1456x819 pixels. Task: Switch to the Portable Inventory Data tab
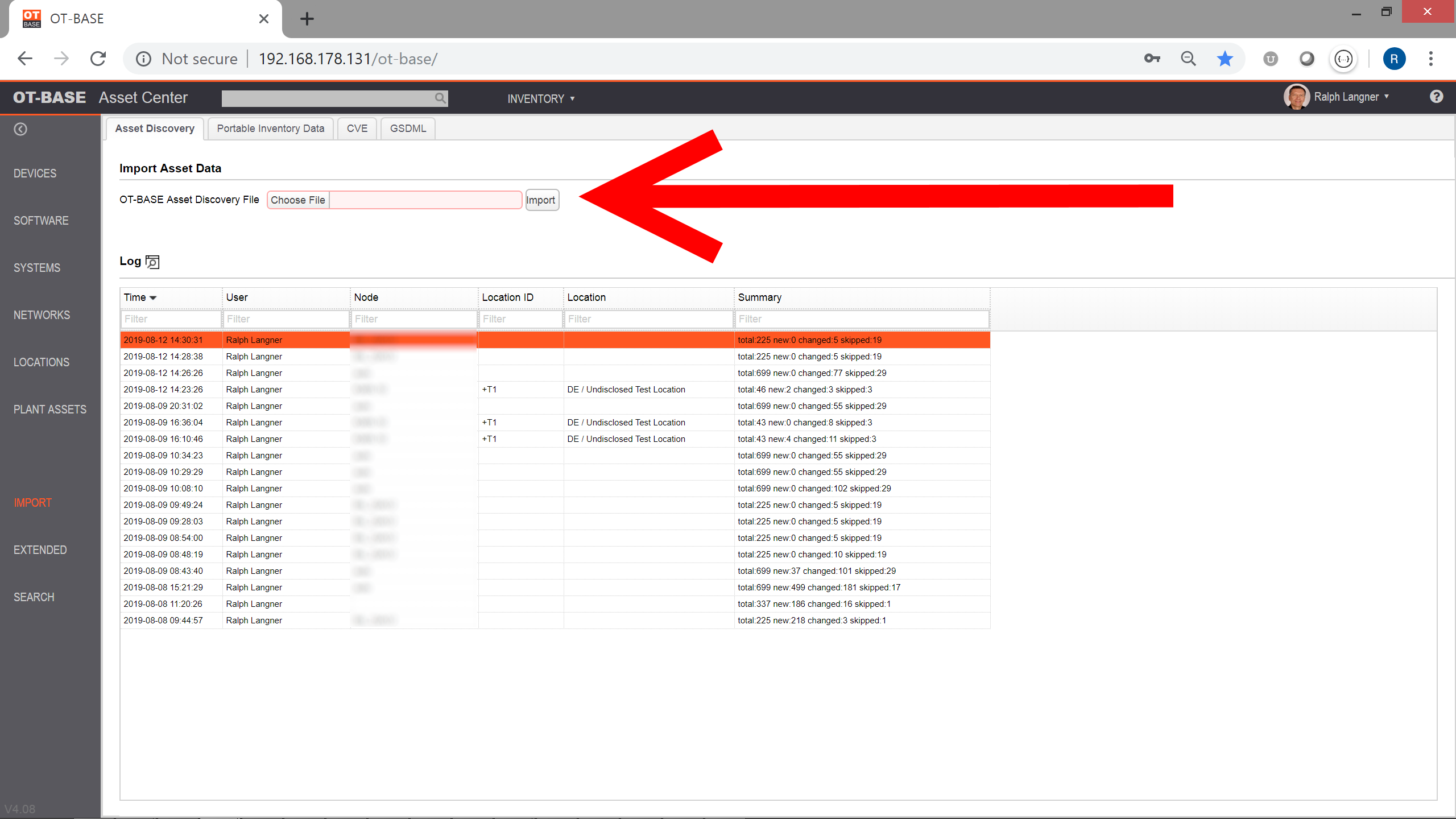(271, 129)
